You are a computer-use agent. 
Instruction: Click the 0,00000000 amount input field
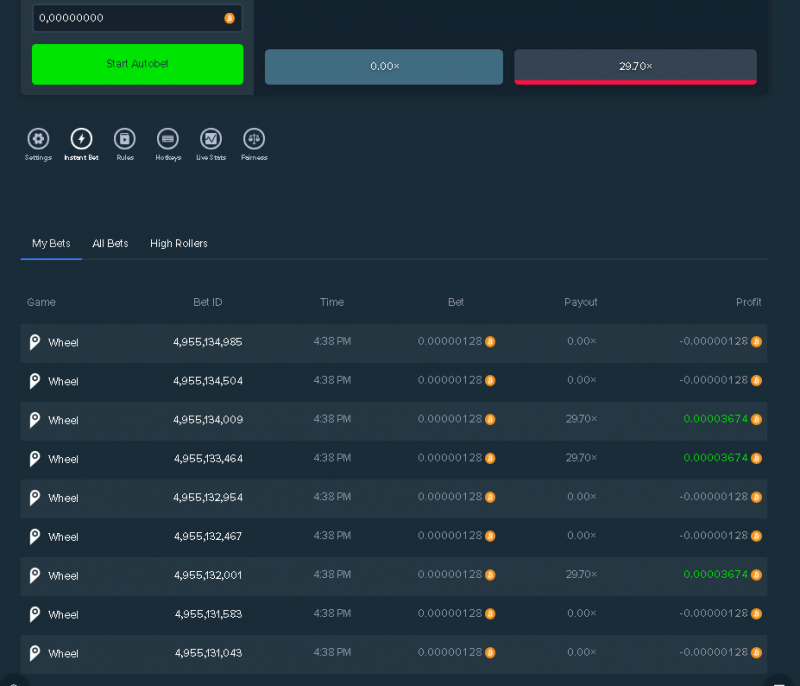coord(138,18)
